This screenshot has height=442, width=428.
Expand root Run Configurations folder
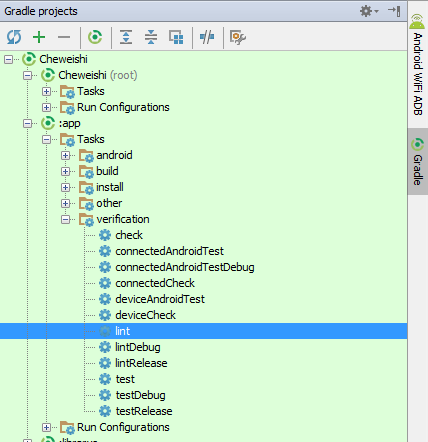tap(47, 107)
